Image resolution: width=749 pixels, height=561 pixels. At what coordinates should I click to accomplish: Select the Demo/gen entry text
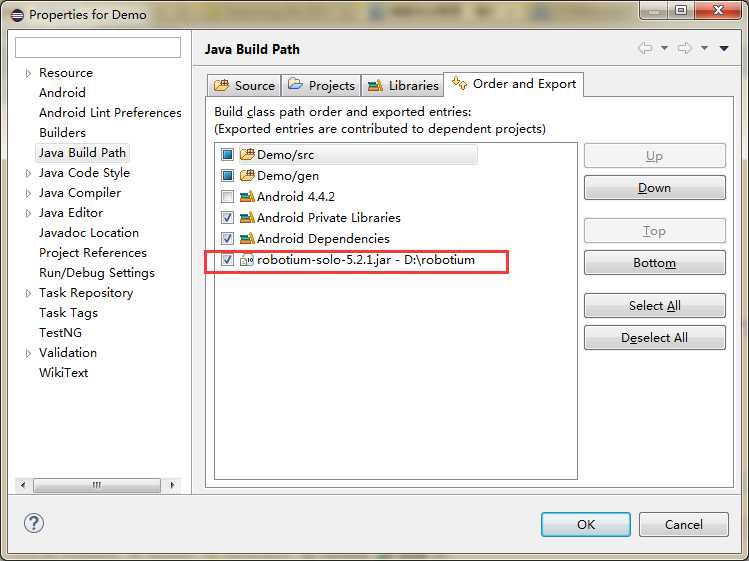pos(288,176)
